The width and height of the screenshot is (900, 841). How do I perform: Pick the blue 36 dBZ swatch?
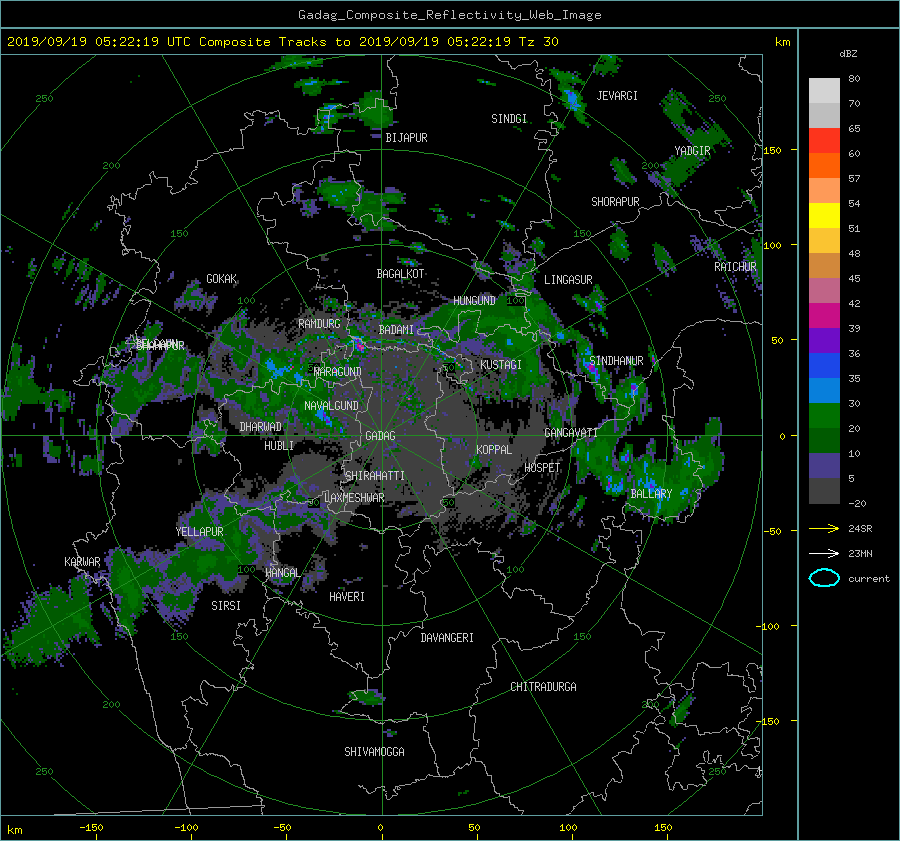click(824, 365)
